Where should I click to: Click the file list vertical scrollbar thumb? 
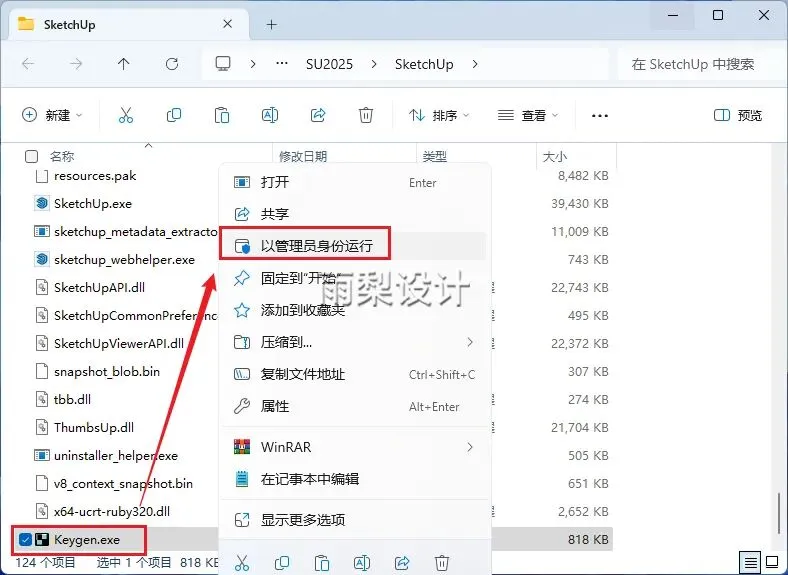[779, 515]
